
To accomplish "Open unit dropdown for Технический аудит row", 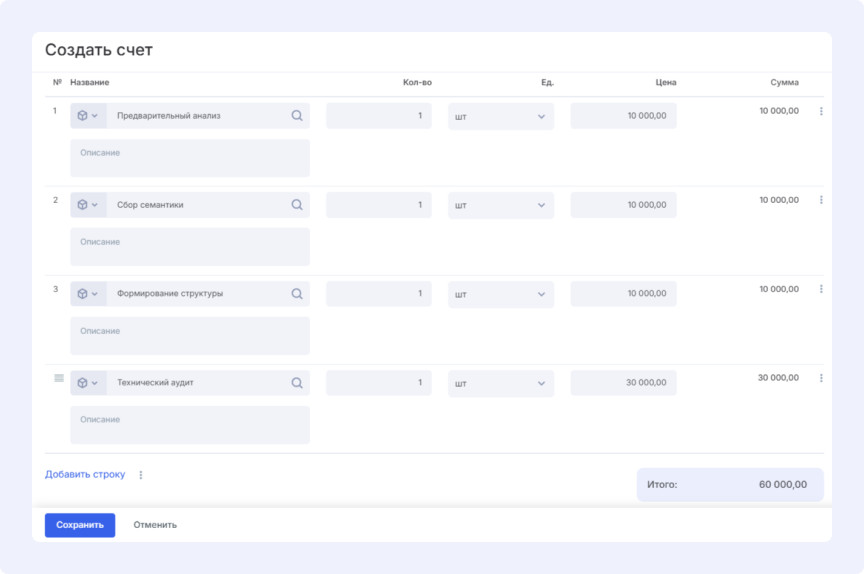I will point(500,383).
